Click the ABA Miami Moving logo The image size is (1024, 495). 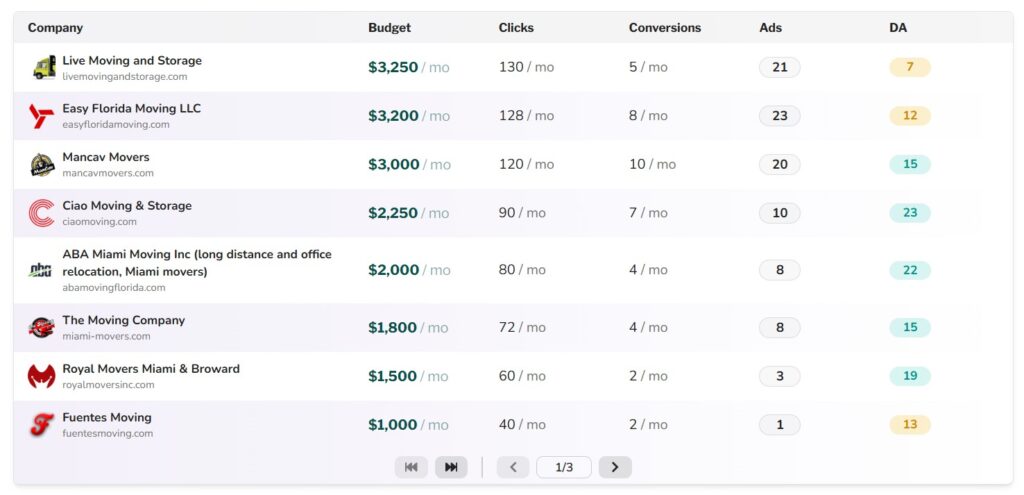point(41,270)
